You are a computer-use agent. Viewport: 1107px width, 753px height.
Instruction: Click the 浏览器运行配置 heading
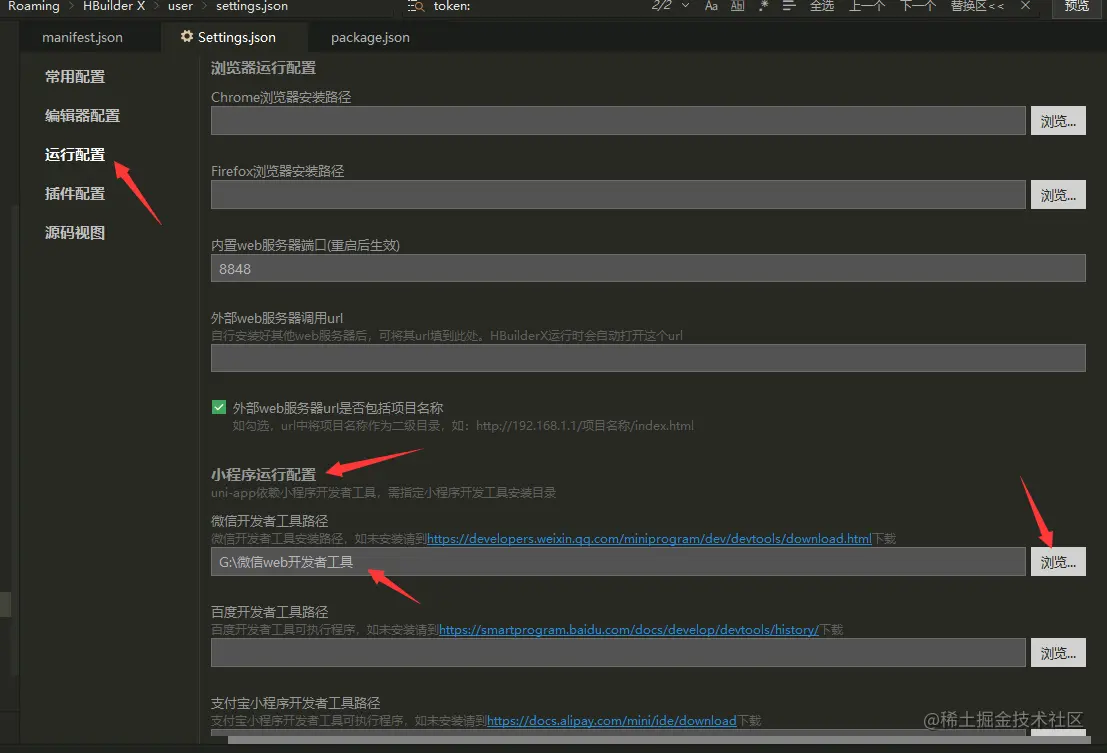coord(263,68)
